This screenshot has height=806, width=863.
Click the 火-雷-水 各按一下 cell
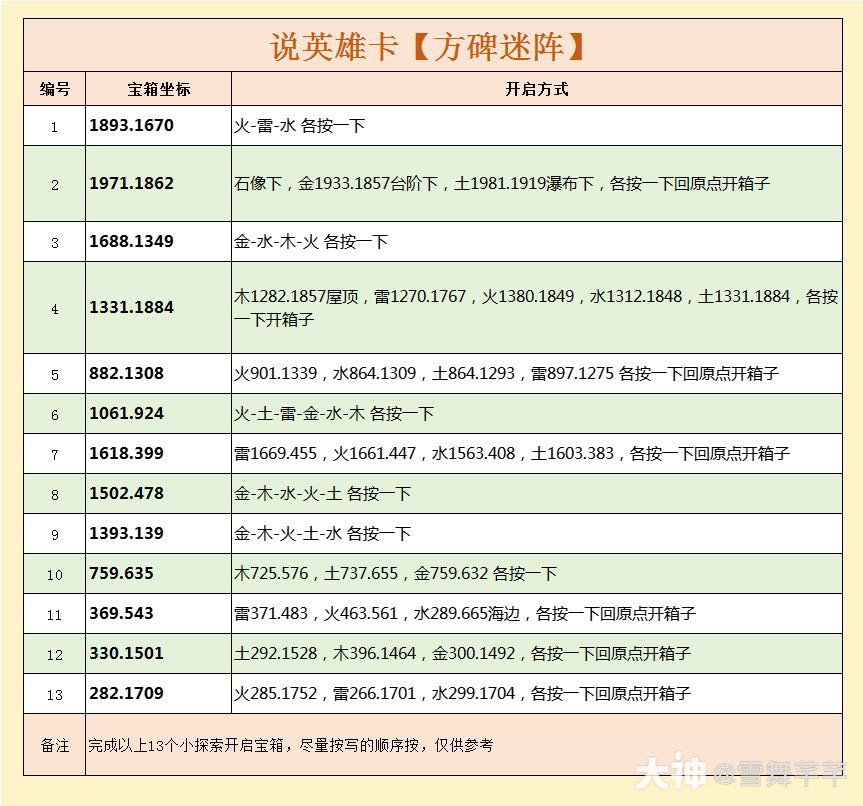[x=299, y=126]
